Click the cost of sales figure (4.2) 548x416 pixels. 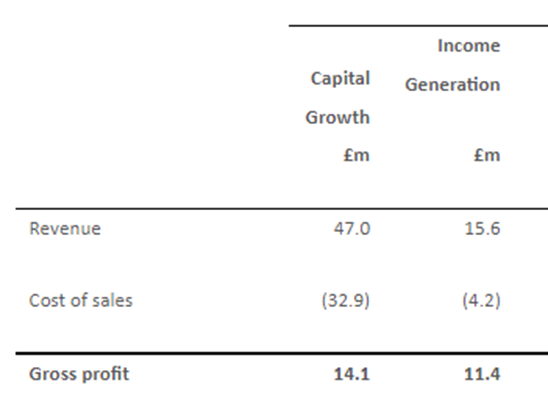[481, 301]
